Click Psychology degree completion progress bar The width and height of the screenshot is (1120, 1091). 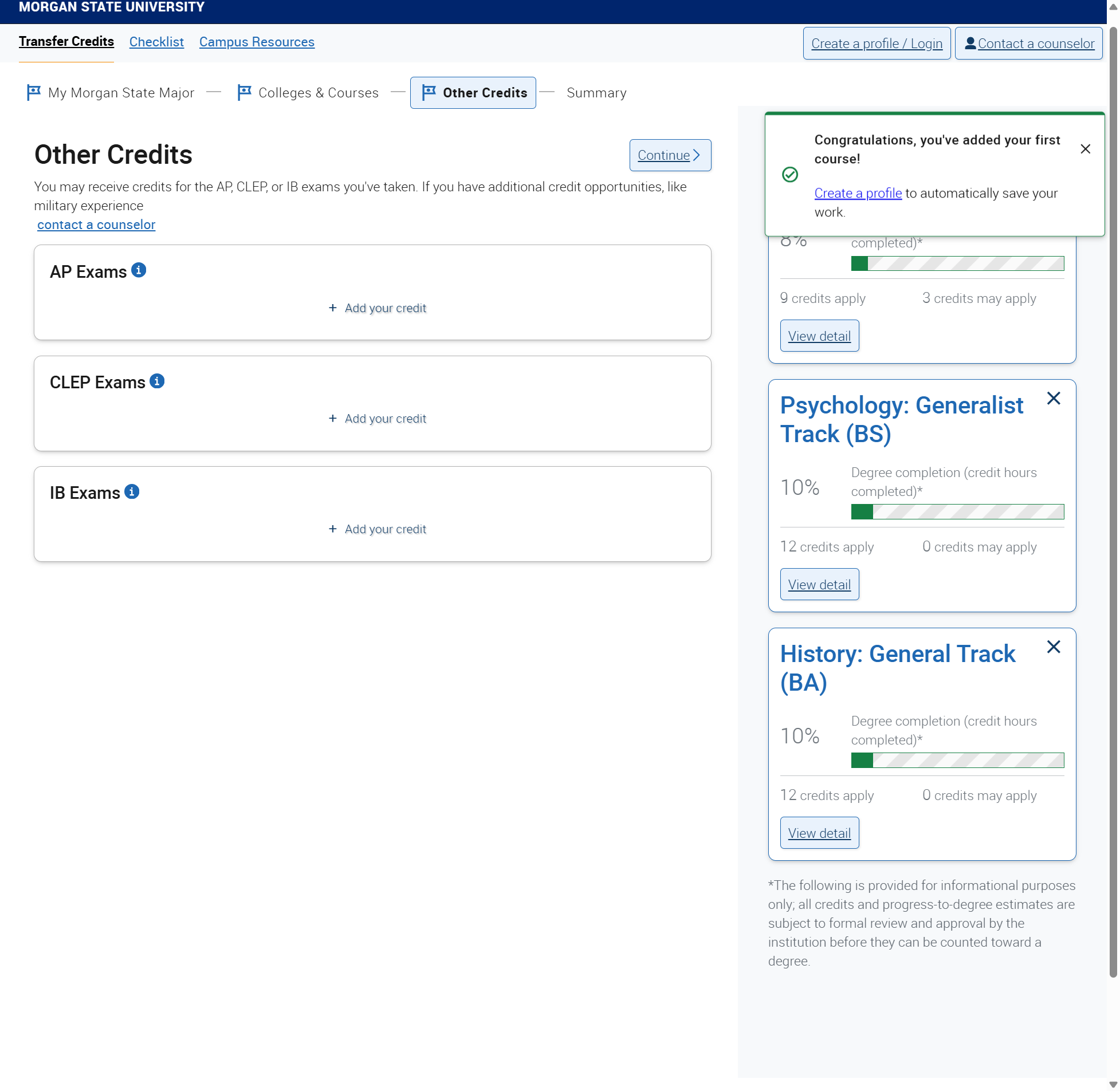coord(957,512)
